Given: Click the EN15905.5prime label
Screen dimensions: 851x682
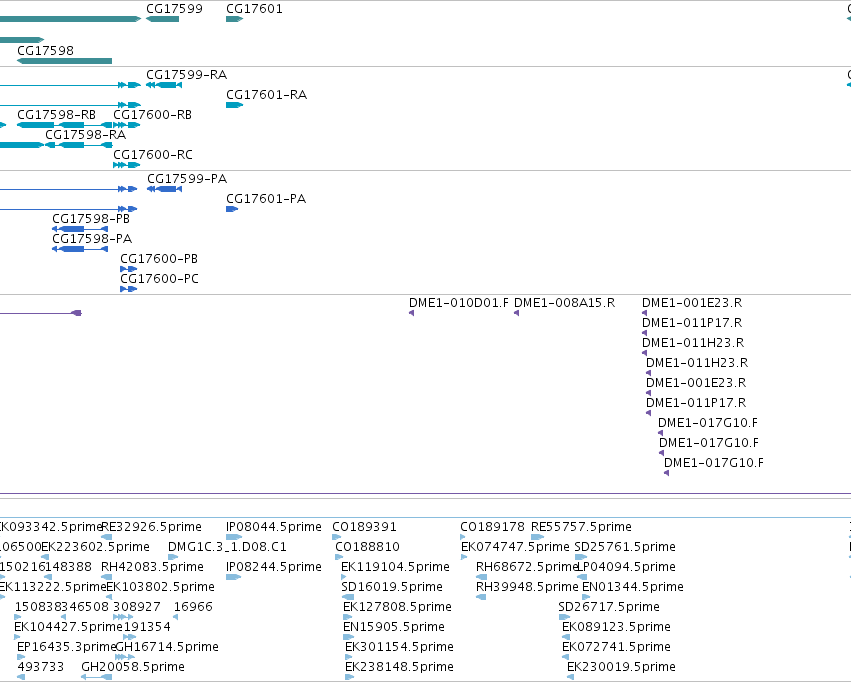Looking at the screenshot, I should tap(394, 627).
